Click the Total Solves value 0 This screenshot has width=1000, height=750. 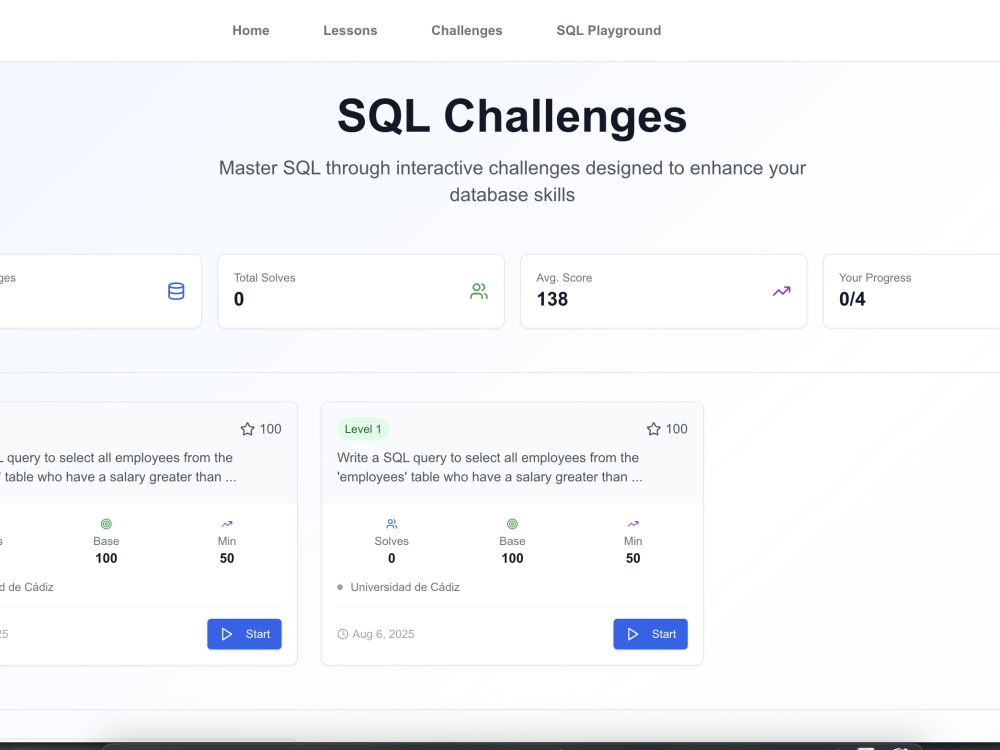click(x=239, y=299)
